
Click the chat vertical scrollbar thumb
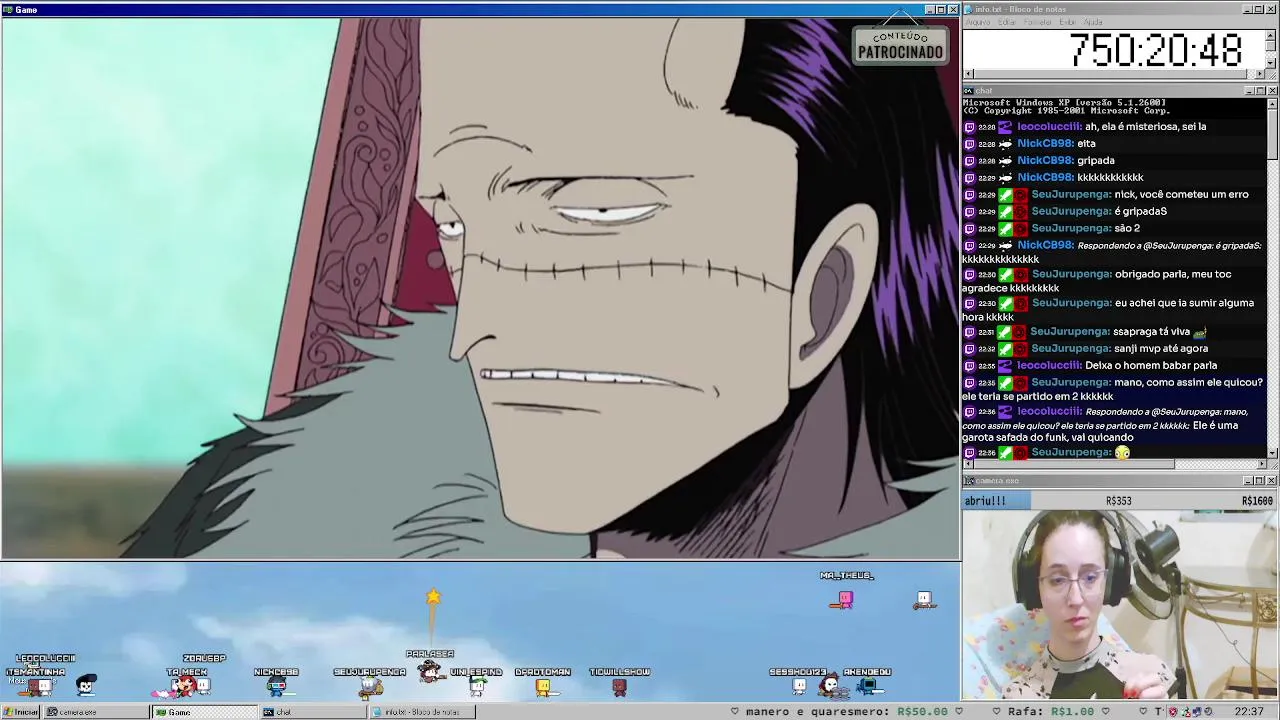click(x=1271, y=134)
